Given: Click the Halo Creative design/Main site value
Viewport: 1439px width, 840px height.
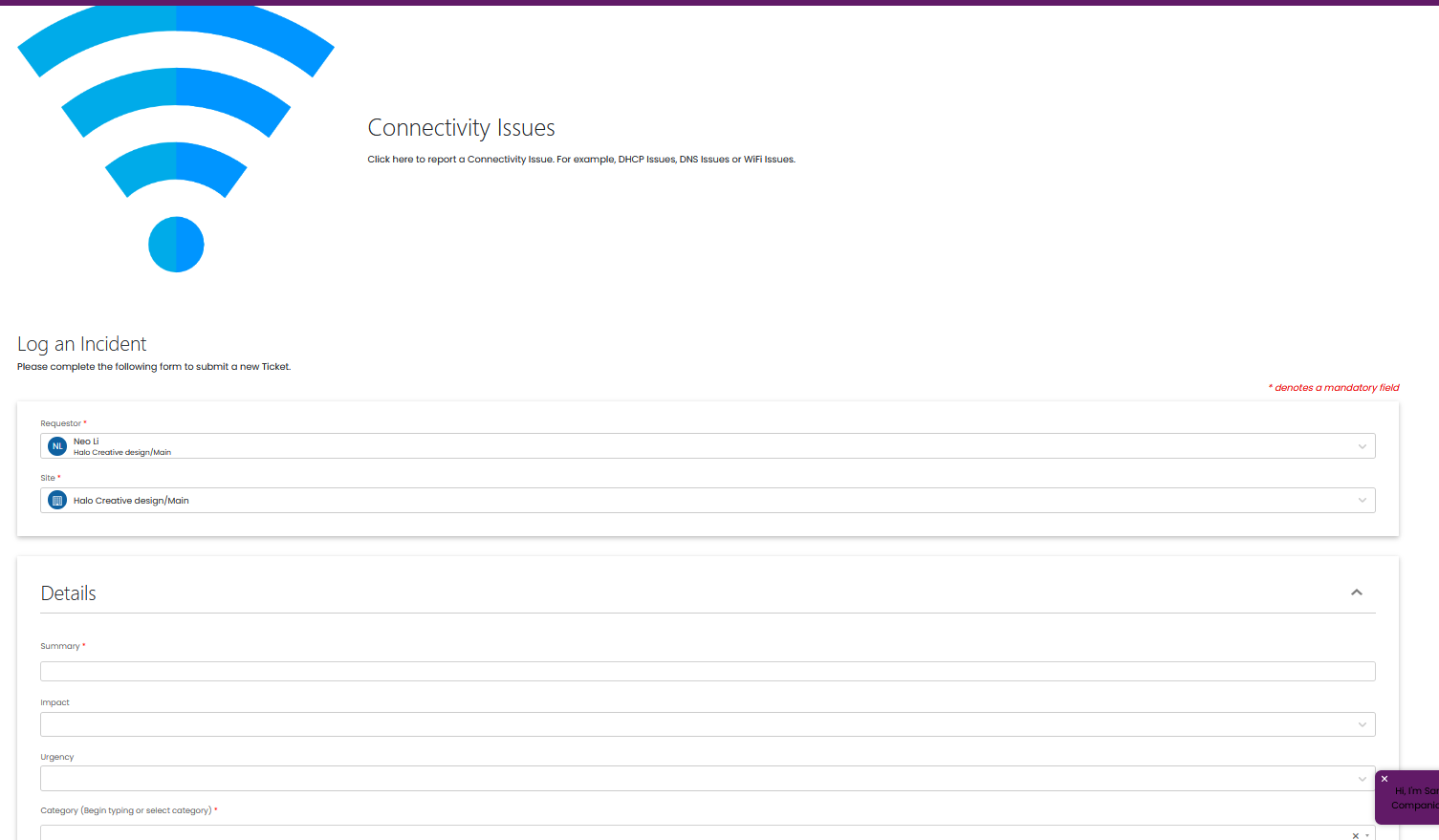Looking at the screenshot, I should [x=131, y=501].
